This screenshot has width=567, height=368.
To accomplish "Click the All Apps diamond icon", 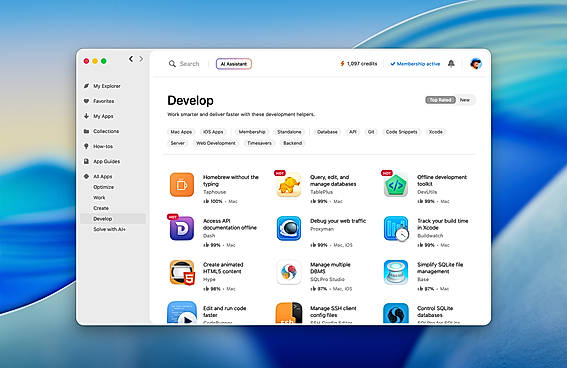I will pyautogui.click(x=86, y=176).
